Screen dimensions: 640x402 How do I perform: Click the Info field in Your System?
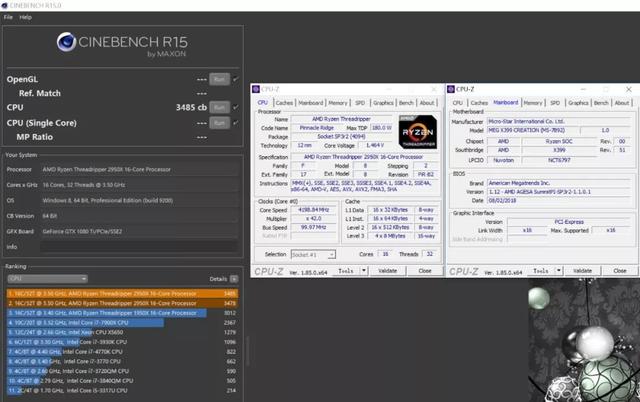point(139,247)
